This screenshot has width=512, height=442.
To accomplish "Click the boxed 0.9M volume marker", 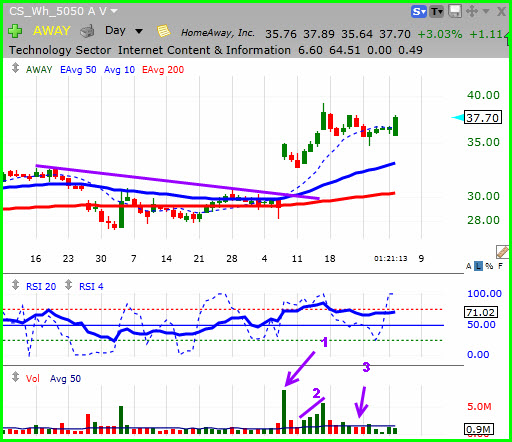I will tap(479, 429).
